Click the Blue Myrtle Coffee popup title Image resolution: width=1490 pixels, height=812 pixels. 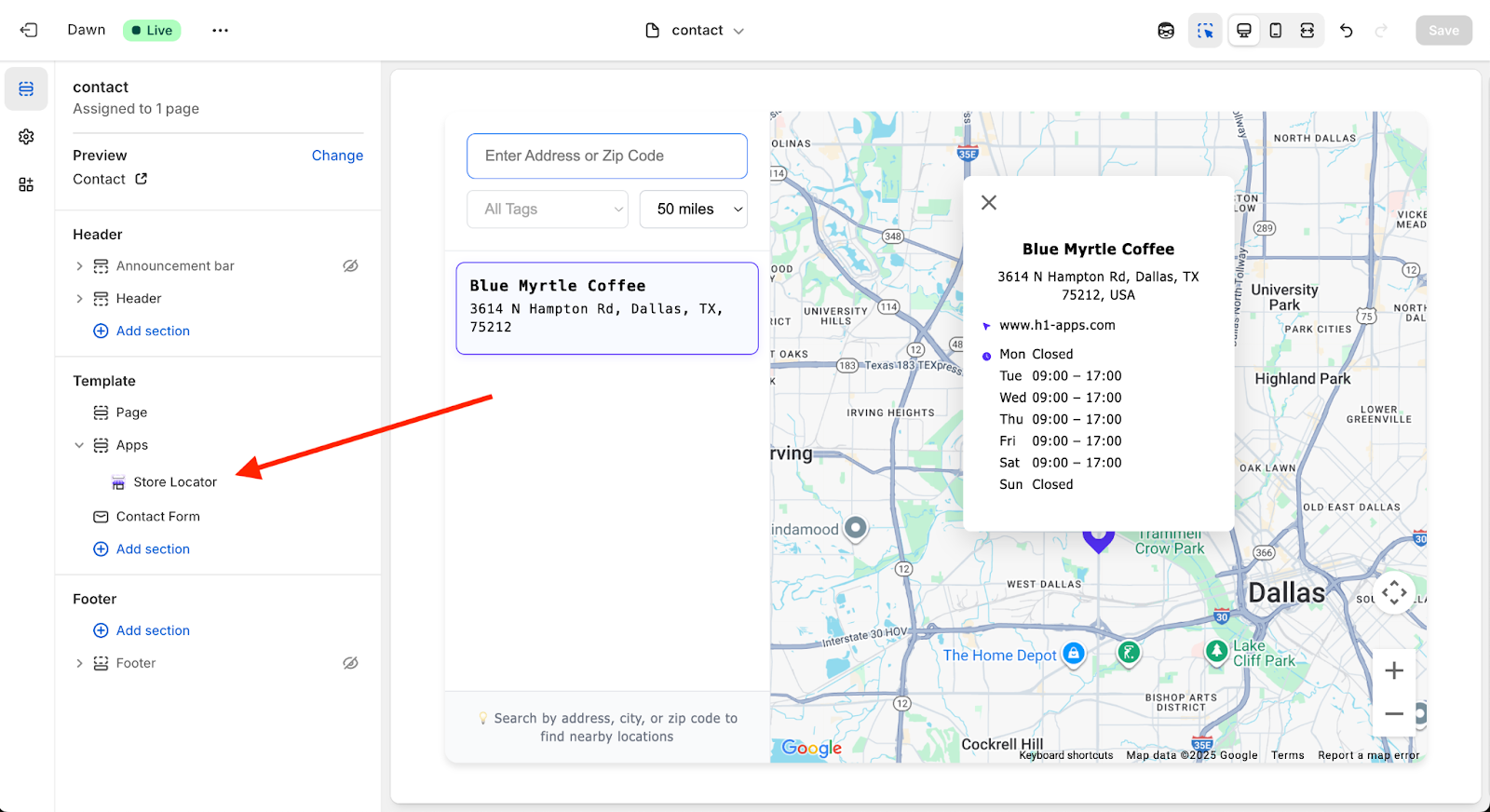[1098, 249]
